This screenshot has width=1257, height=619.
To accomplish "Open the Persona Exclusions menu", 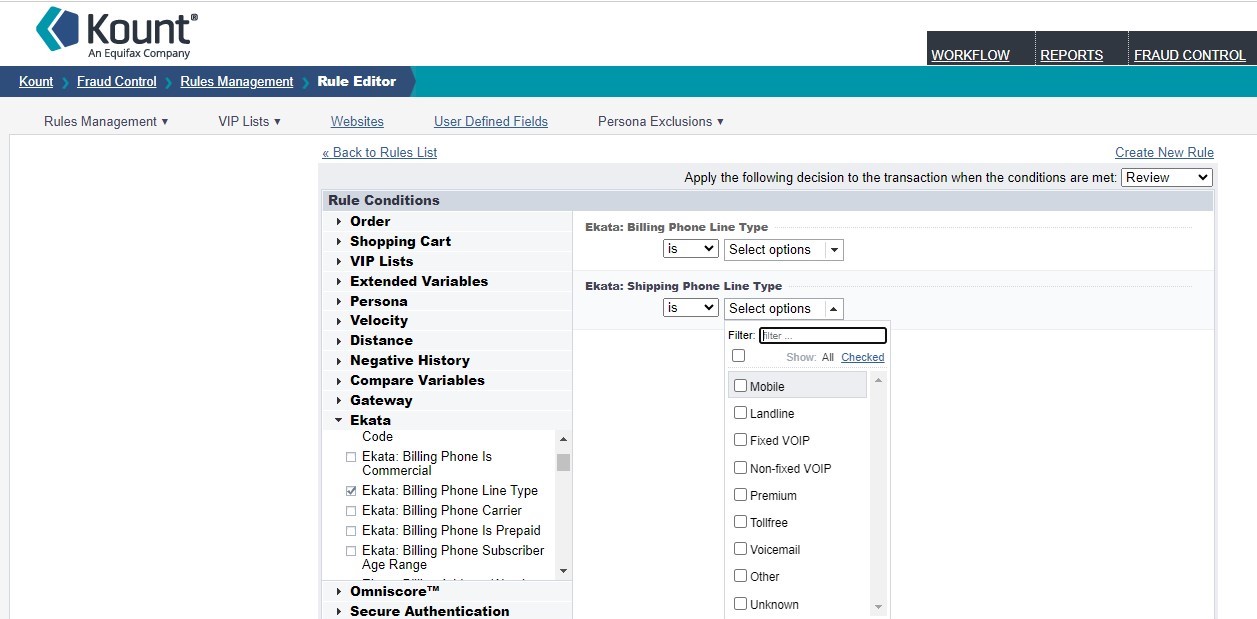I will [660, 121].
